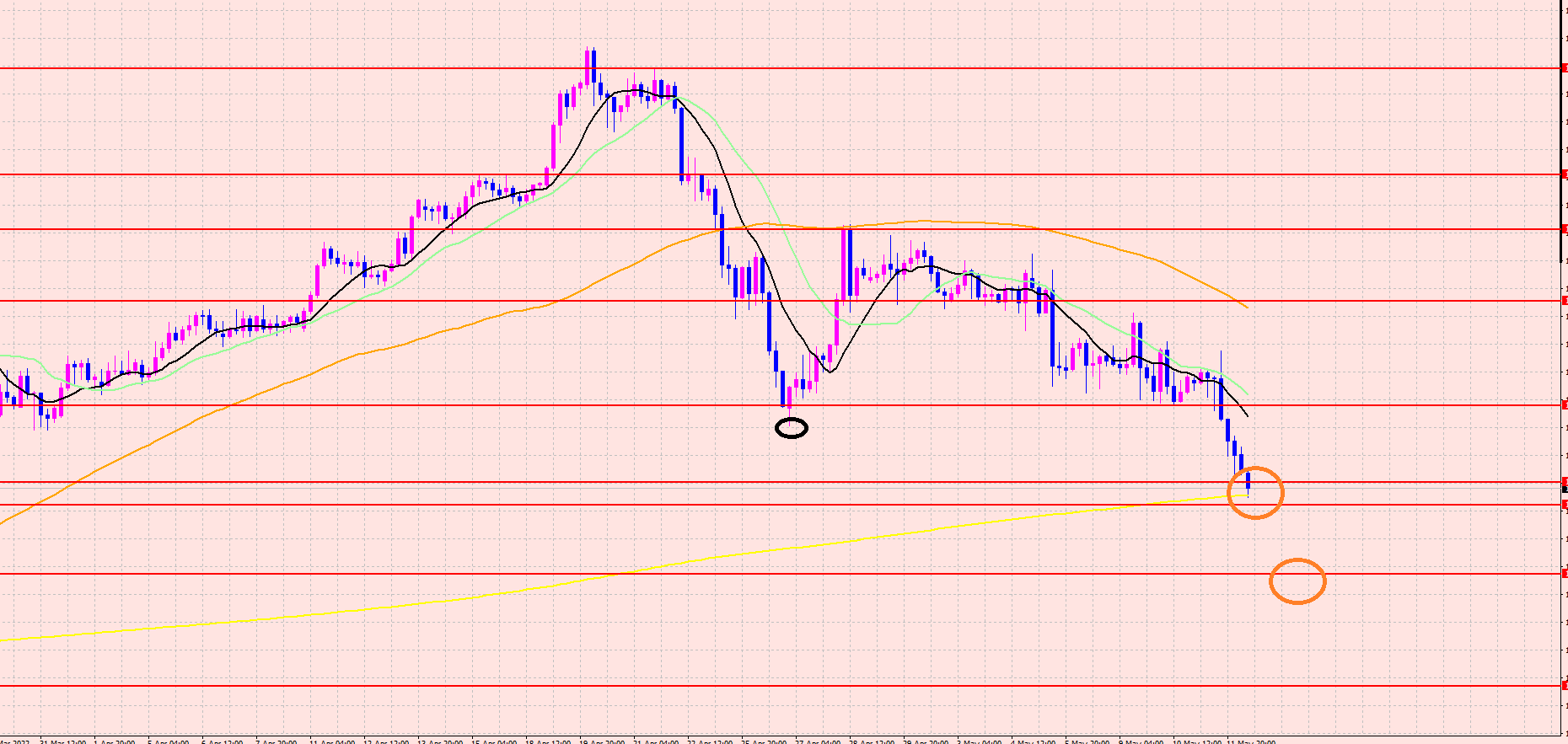Viewport: 1568px width, 744px height.
Task: Click the "1 Apr 20:00" time axis label
Action: tap(115, 741)
